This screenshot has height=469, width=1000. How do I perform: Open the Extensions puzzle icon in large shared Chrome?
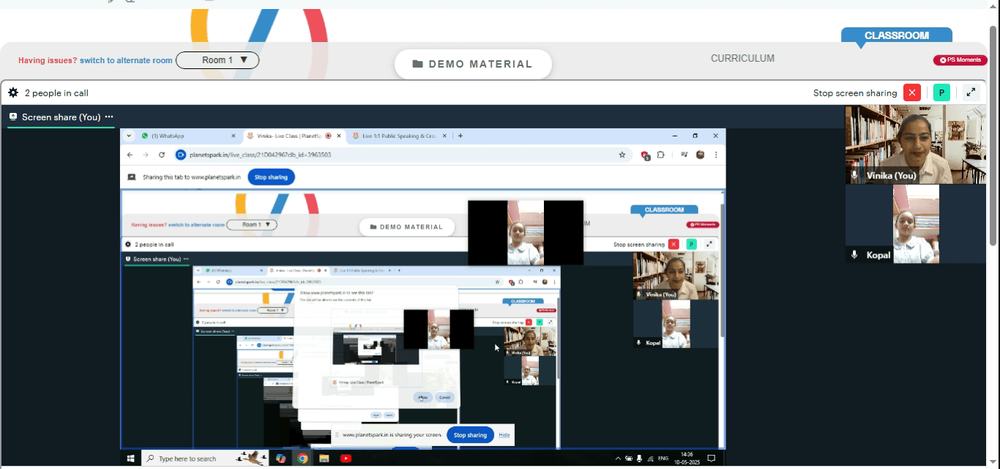click(660, 154)
